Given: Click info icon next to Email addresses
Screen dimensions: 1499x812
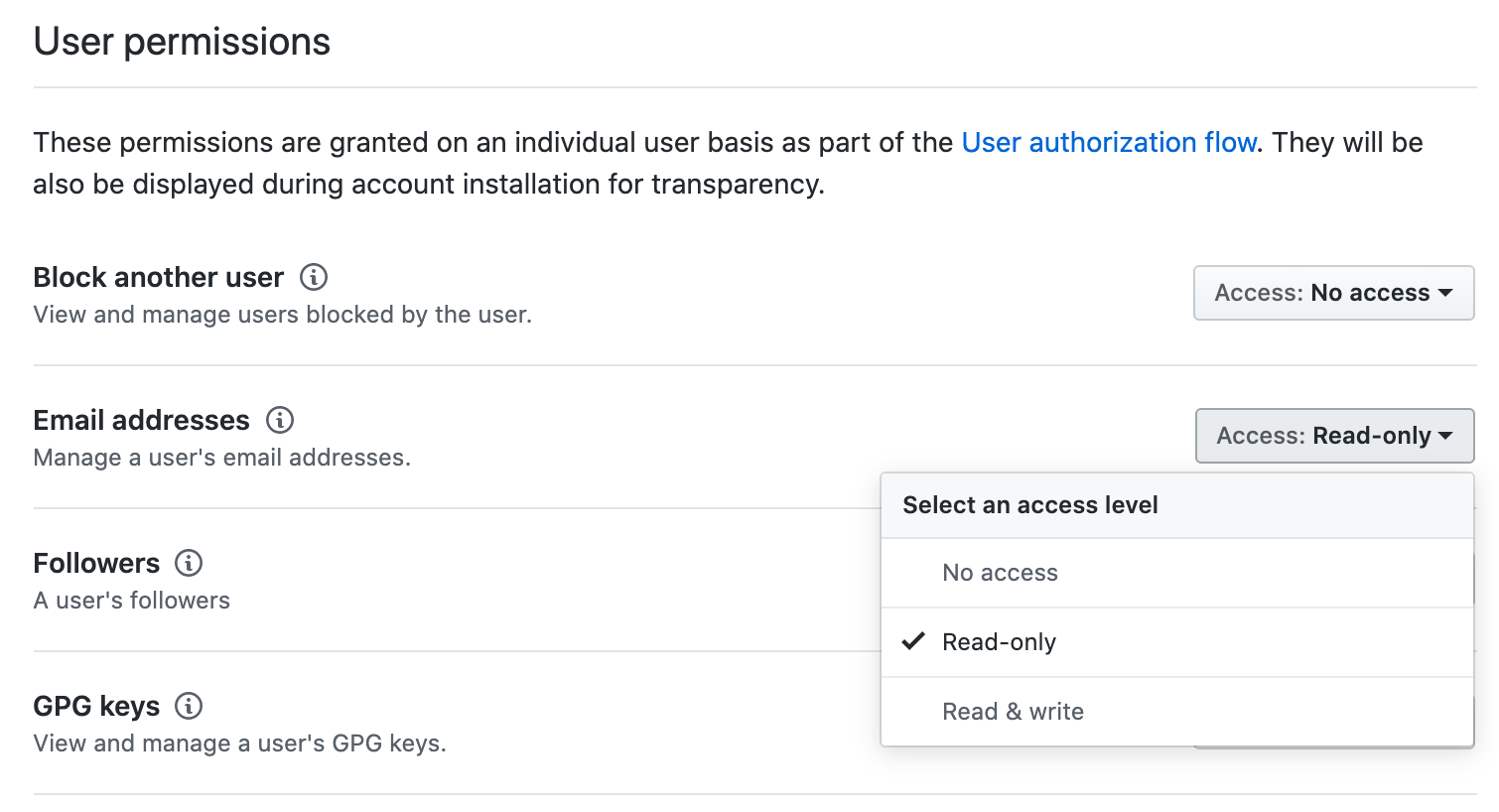Looking at the screenshot, I should (x=280, y=420).
